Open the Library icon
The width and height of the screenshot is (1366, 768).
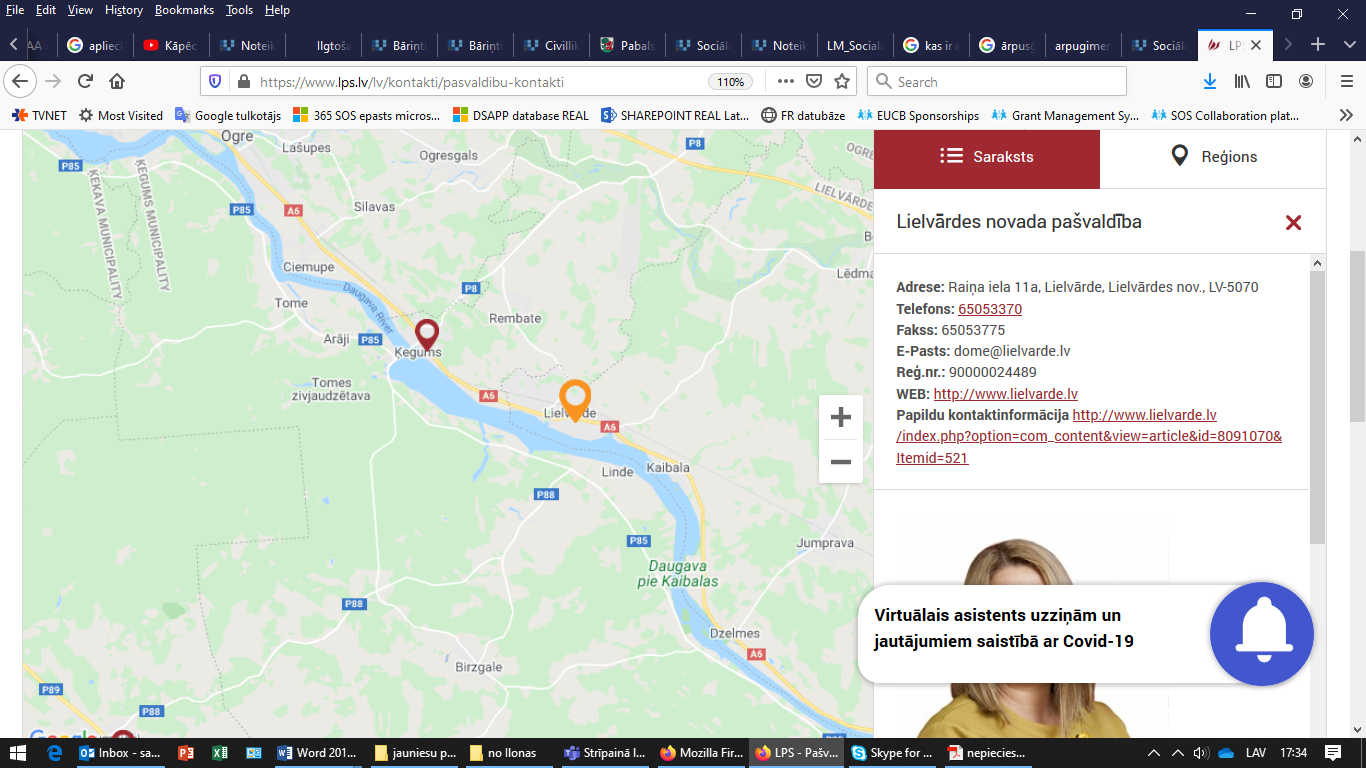point(1242,81)
